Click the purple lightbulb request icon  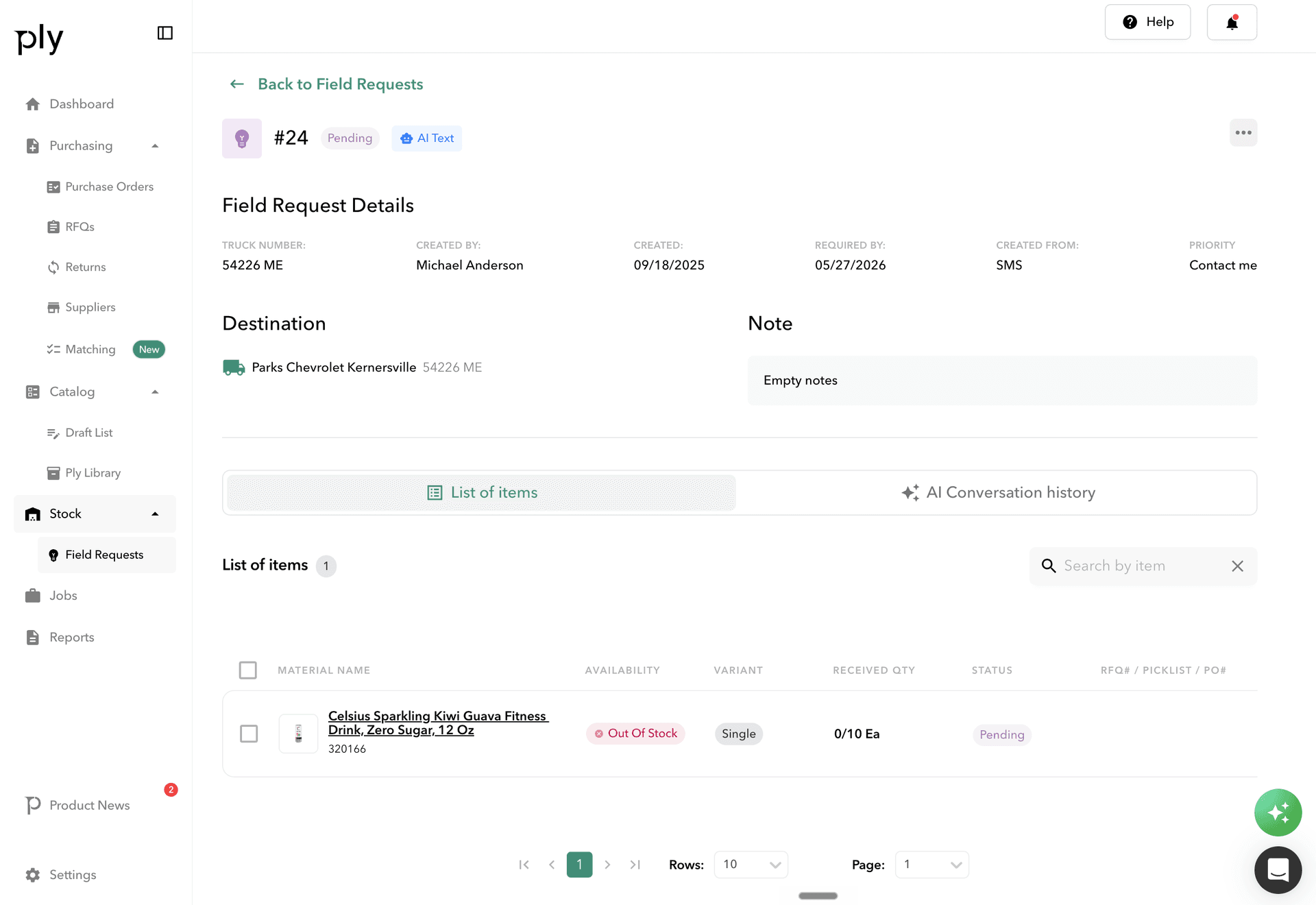tap(242, 138)
